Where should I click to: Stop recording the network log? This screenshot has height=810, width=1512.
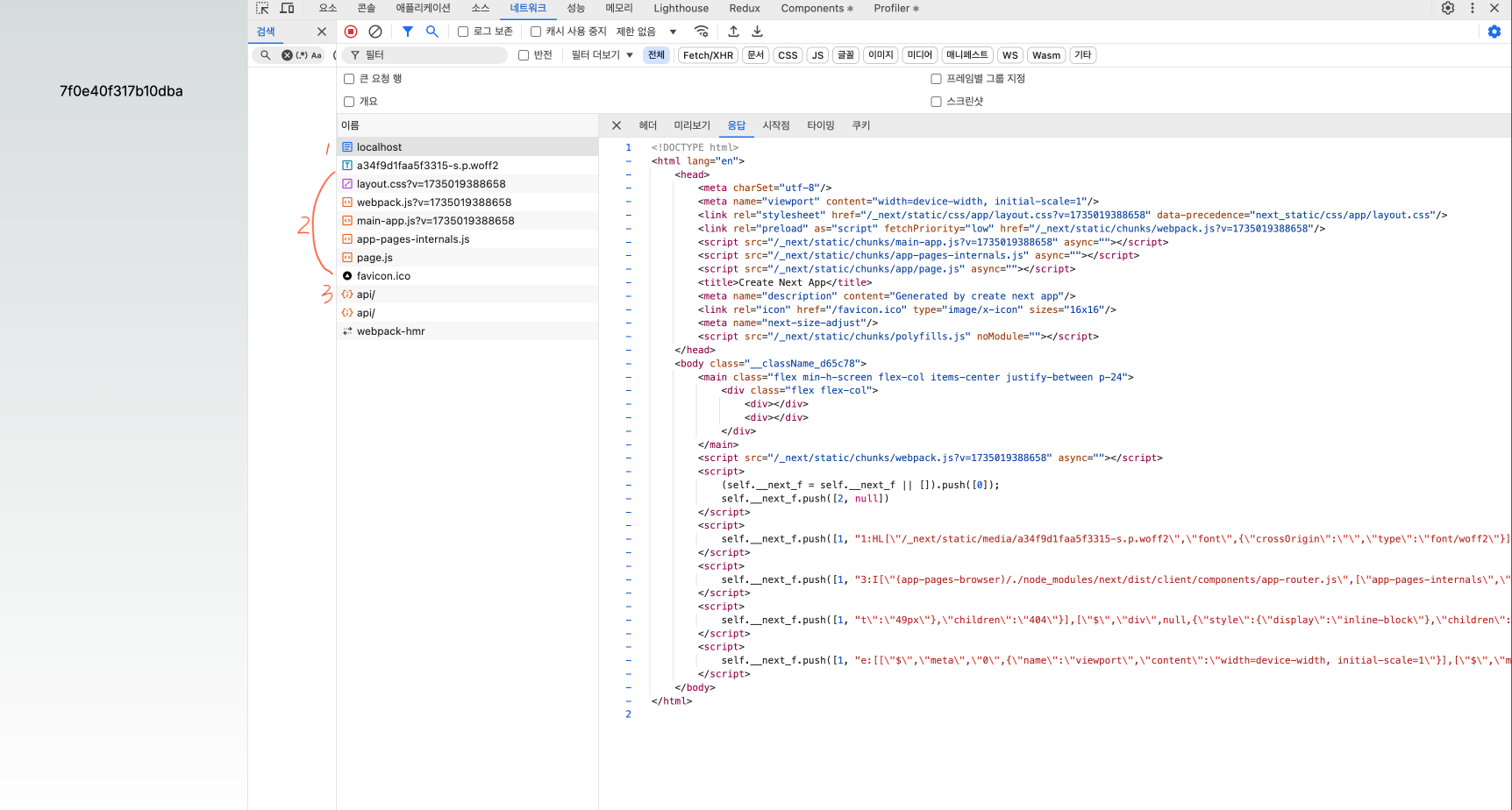[351, 32]
